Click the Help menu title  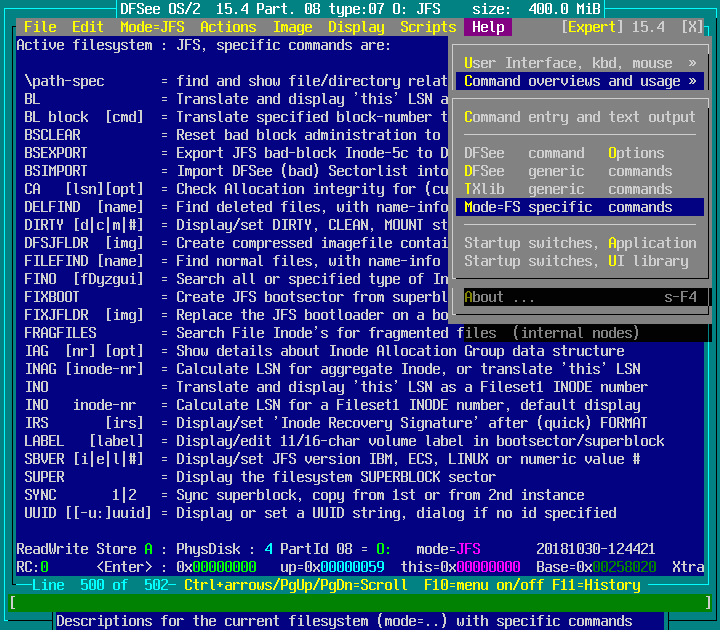[488, 27]
